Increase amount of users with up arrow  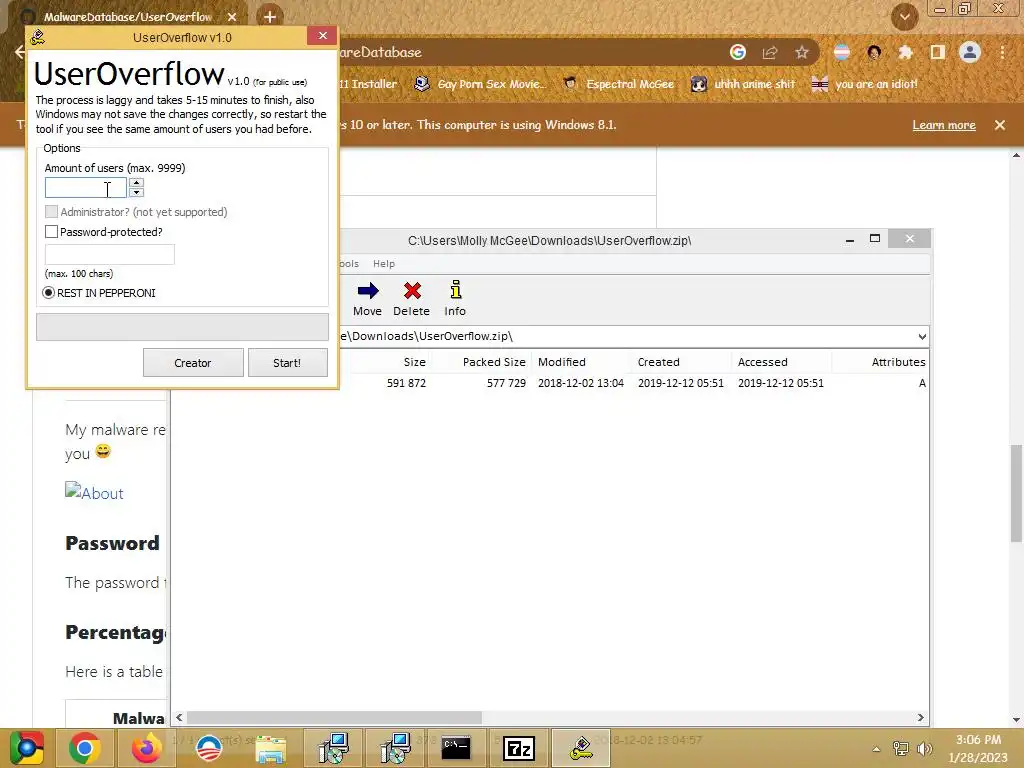point(136,183)
